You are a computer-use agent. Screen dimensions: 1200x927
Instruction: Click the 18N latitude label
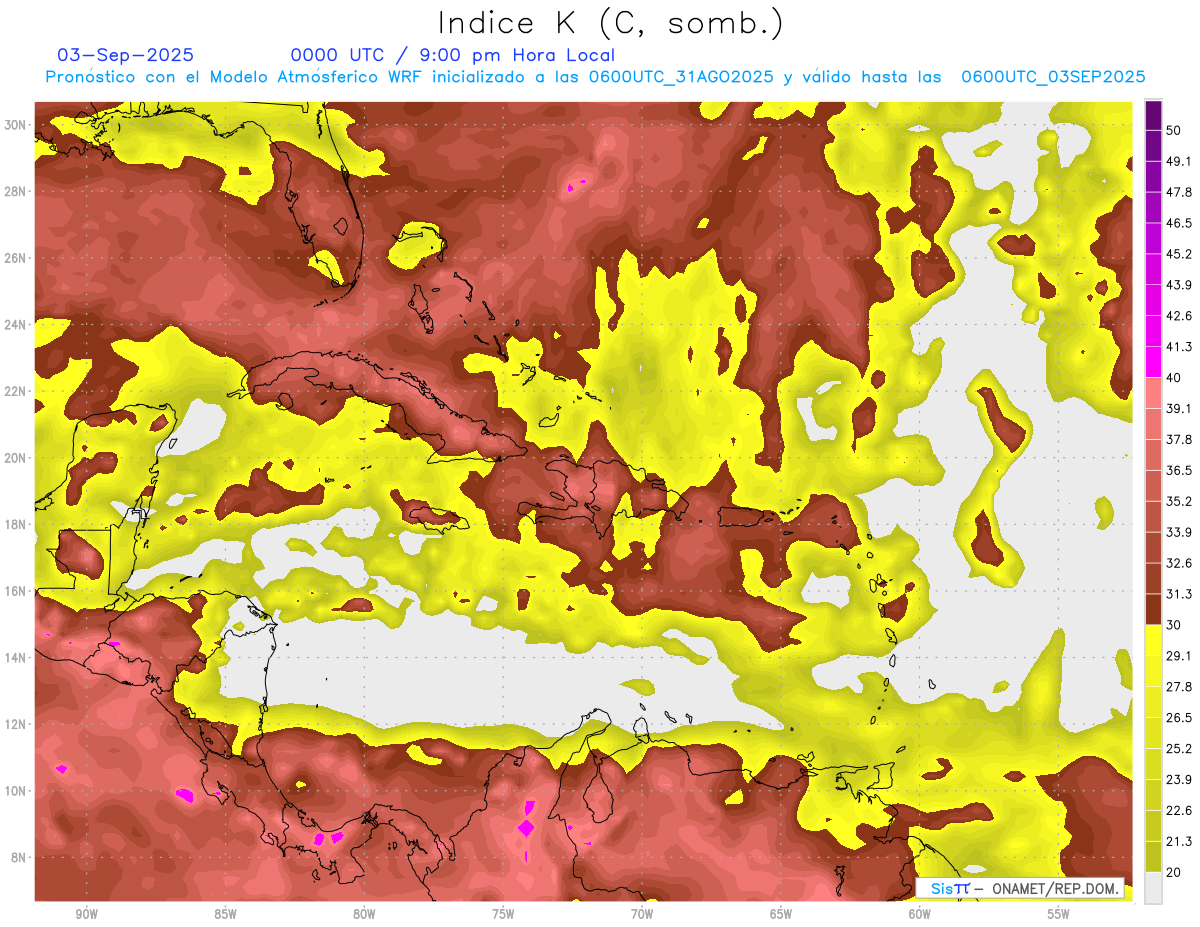pyautogui.click(x=15, y=525)
